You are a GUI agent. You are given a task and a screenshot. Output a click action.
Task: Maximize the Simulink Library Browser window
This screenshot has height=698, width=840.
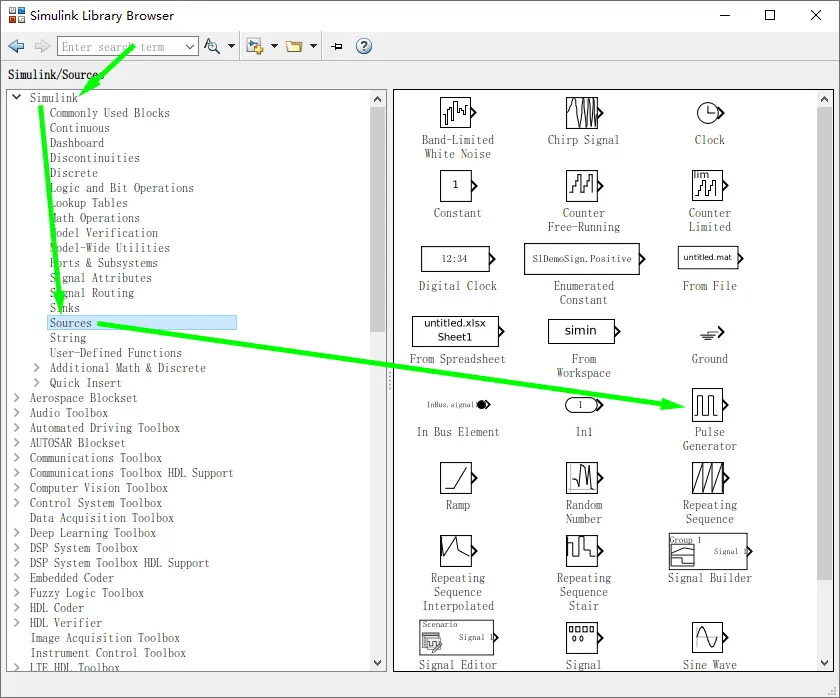tap(770, 15)
